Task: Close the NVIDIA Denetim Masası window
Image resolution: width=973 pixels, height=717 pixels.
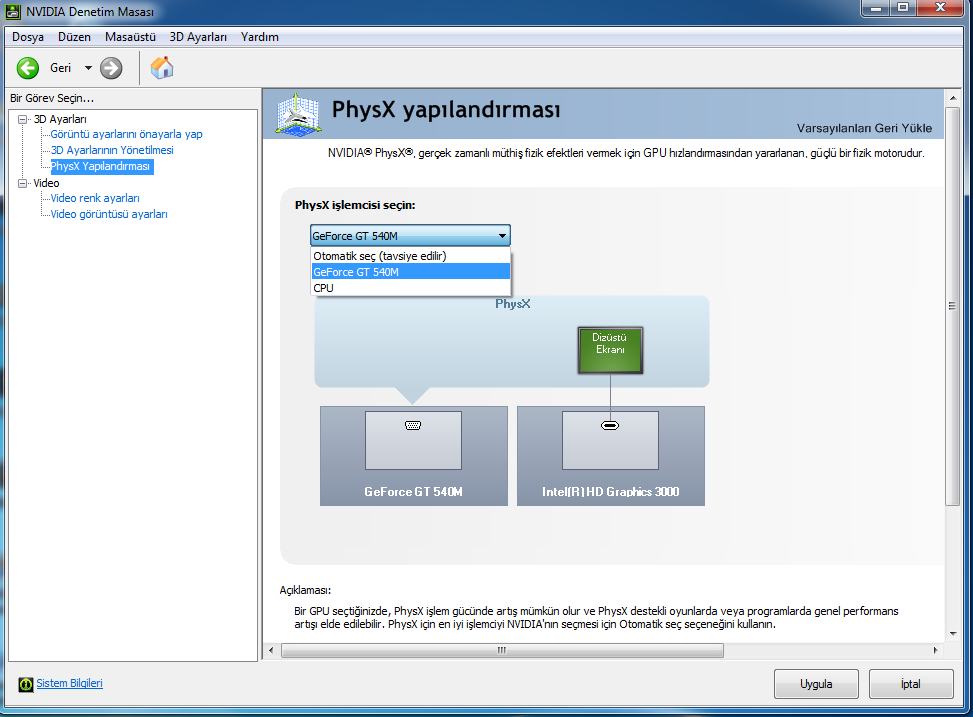Action: [x=940, y=7]
